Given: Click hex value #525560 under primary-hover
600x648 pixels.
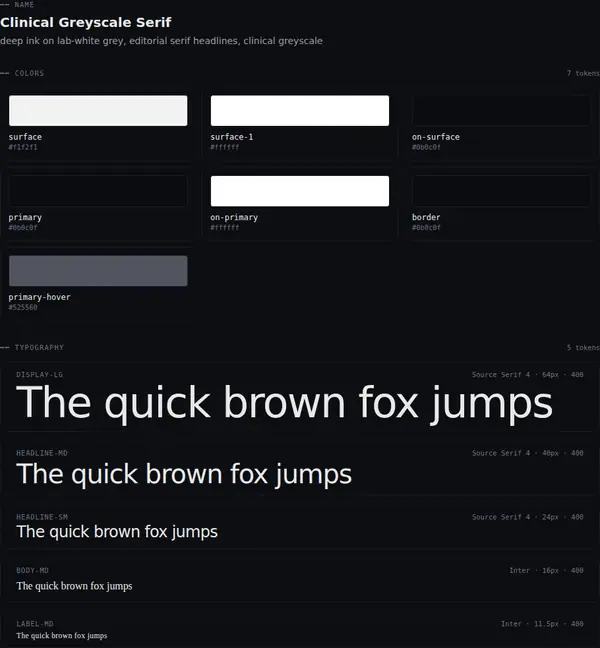Looking at the screenshot, I should pos(23,307).
